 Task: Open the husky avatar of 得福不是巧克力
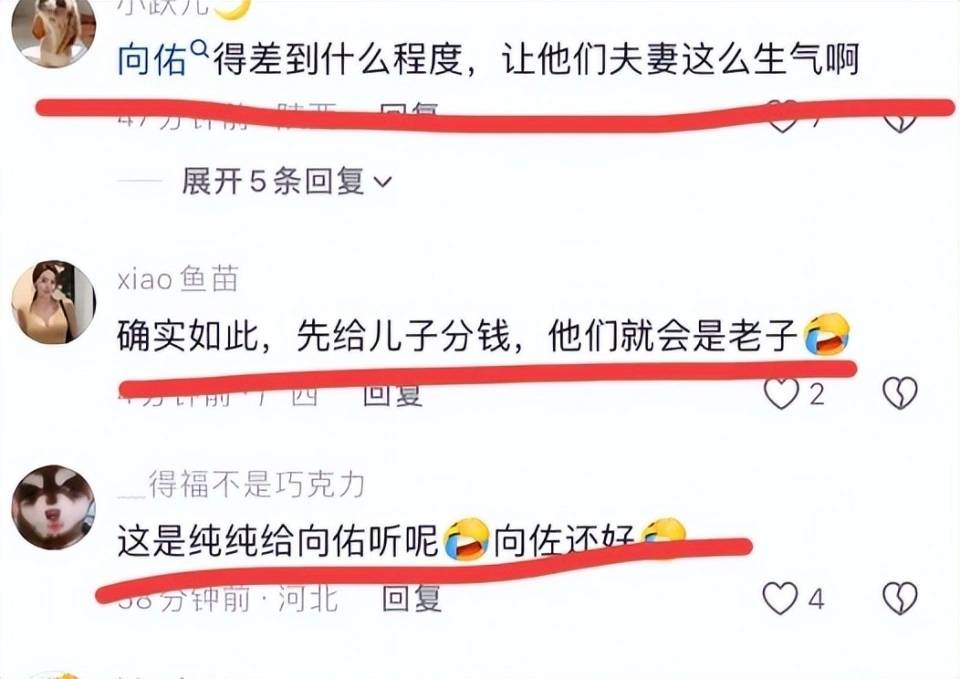pos(54,507)
